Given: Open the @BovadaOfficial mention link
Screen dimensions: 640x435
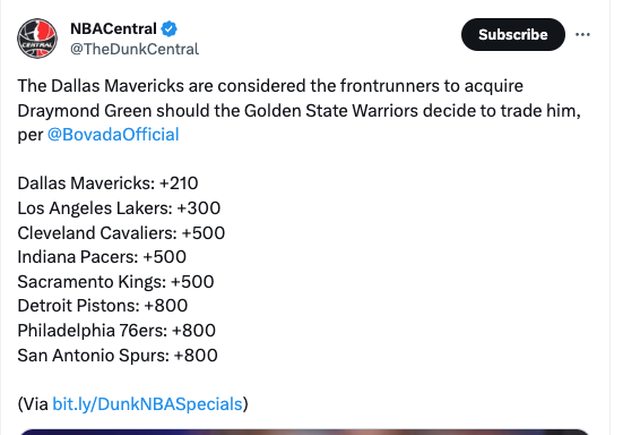Looking at the screenshot, I should point(113,134).
